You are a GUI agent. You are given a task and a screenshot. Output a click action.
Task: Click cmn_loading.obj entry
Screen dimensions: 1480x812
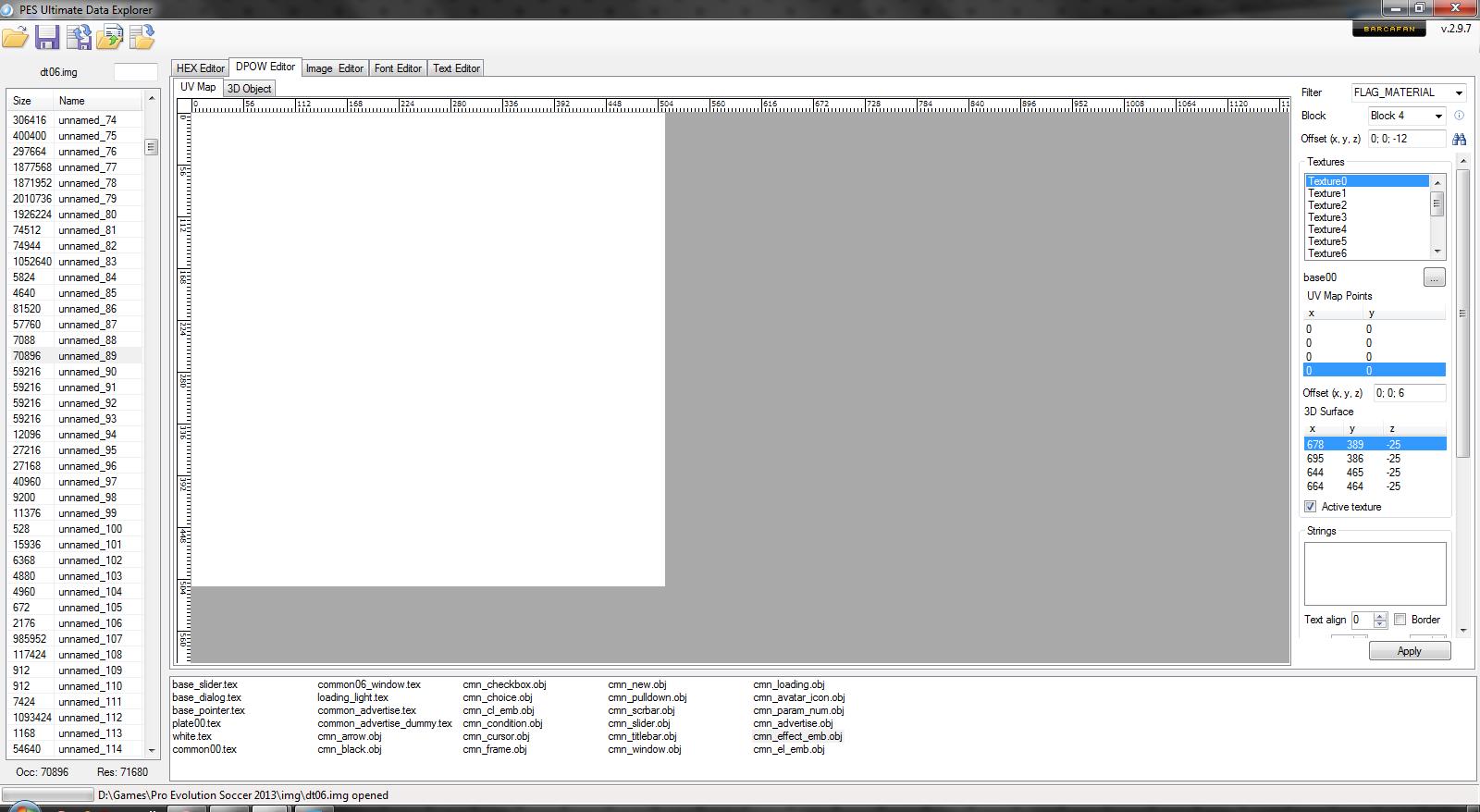pos(788,684)
